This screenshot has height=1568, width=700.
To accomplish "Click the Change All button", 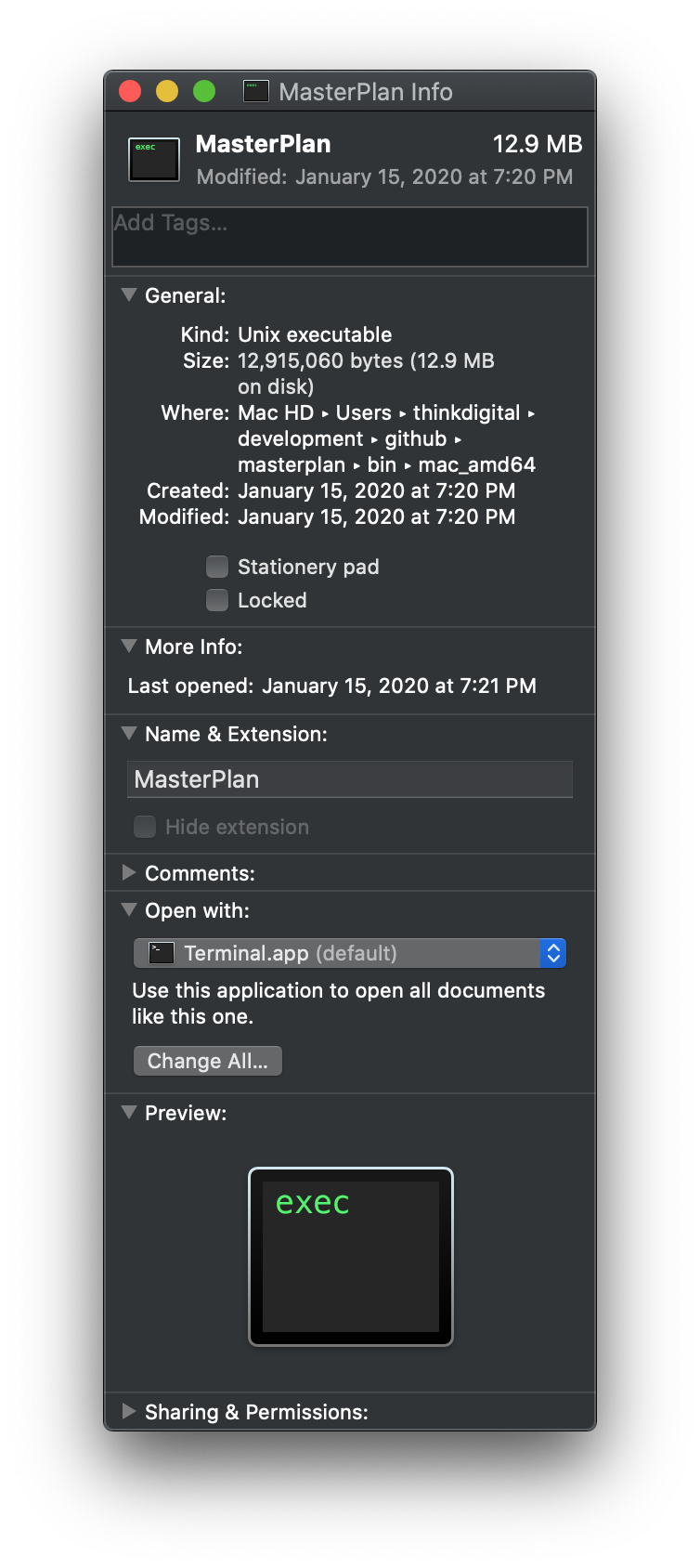I will point(207,1060).
